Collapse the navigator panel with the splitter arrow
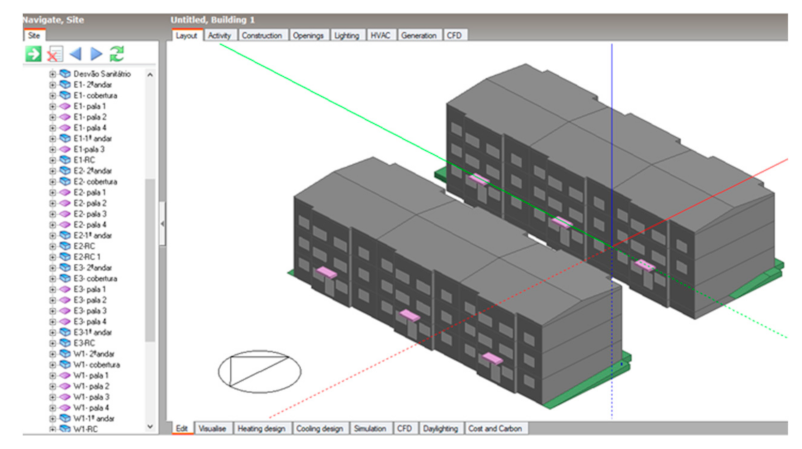This screenshot has height=449, width=802. [162, 225]
